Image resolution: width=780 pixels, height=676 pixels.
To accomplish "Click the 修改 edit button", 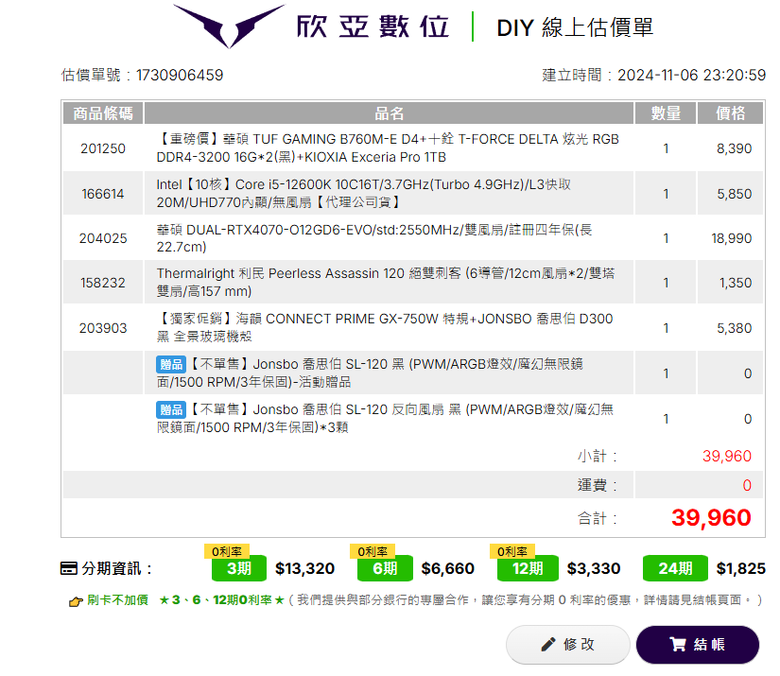I will coord(568,645).
